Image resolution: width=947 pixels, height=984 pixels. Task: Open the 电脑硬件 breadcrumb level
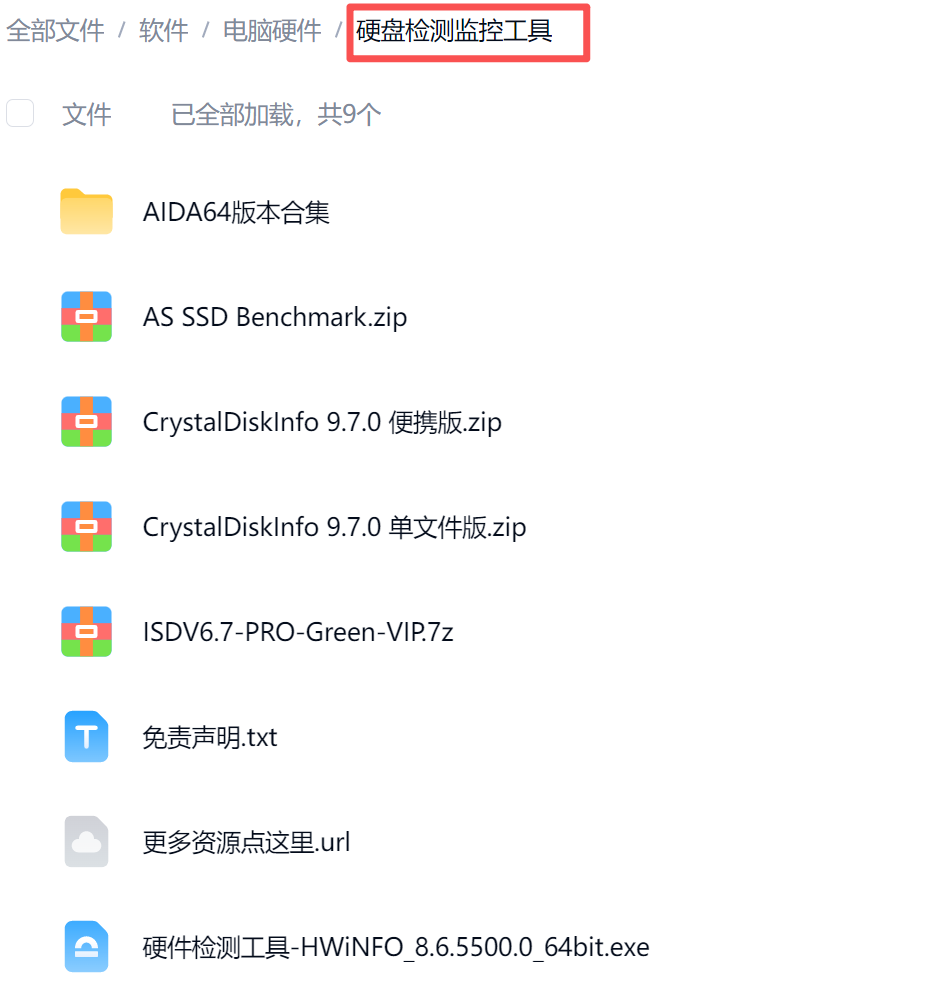(272, 31)
